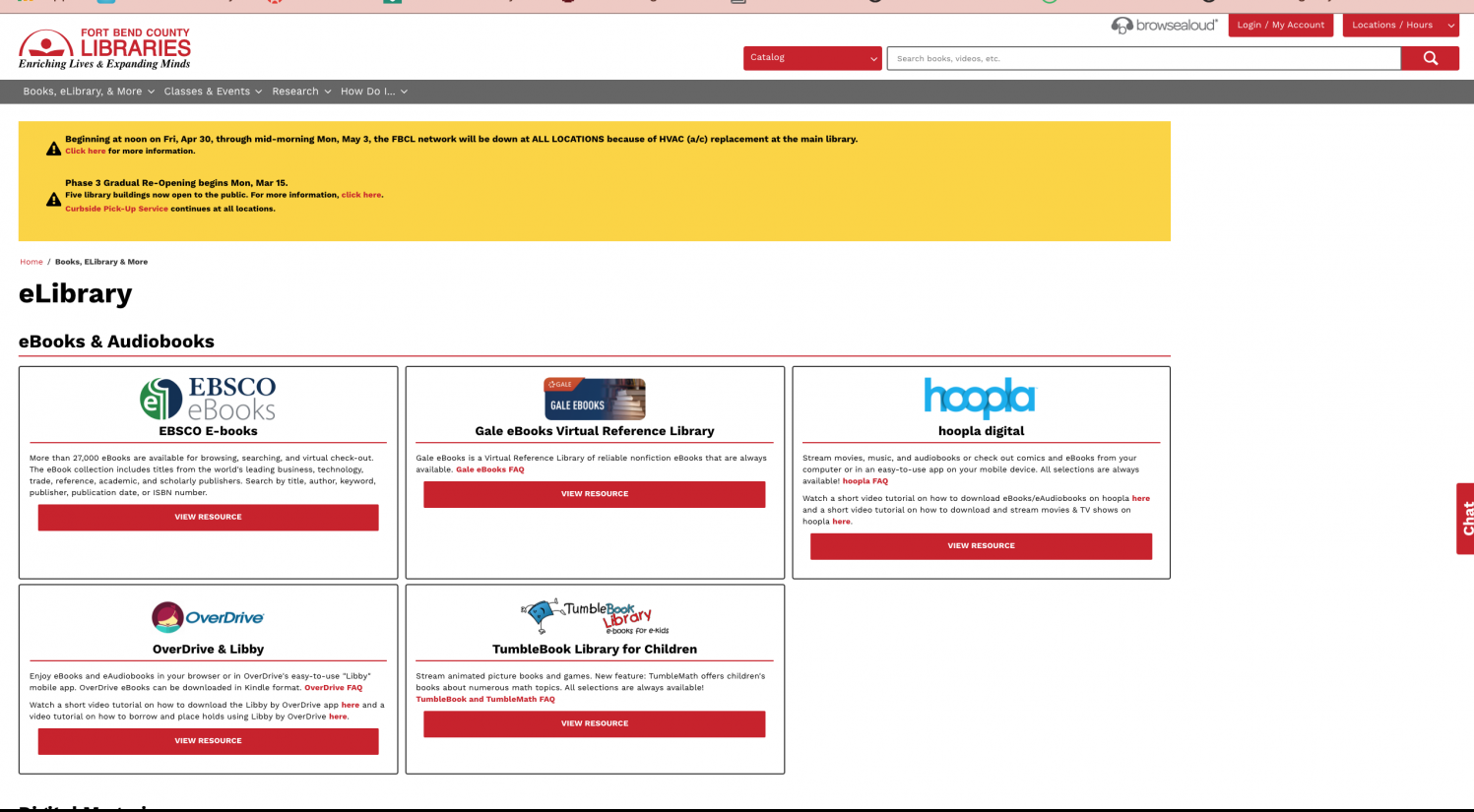Open the Gale eBooks FAQ link
1474x812 pixels.
pyautogui.click(x=489, y=469)
